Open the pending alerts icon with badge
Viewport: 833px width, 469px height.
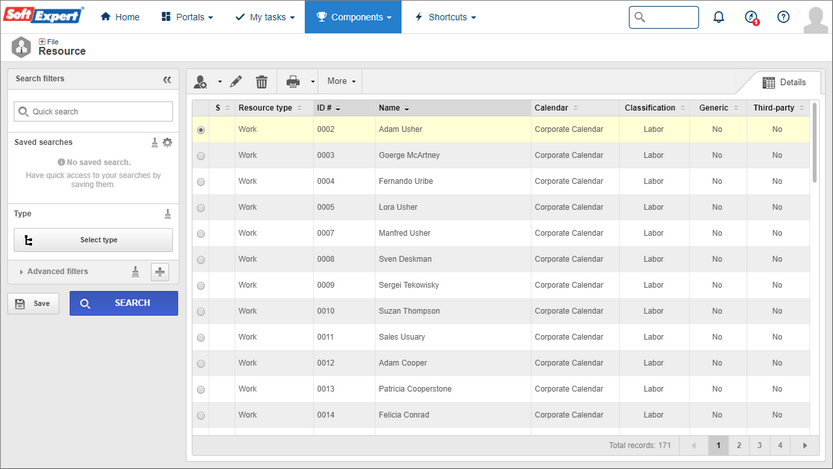point(751,18)
